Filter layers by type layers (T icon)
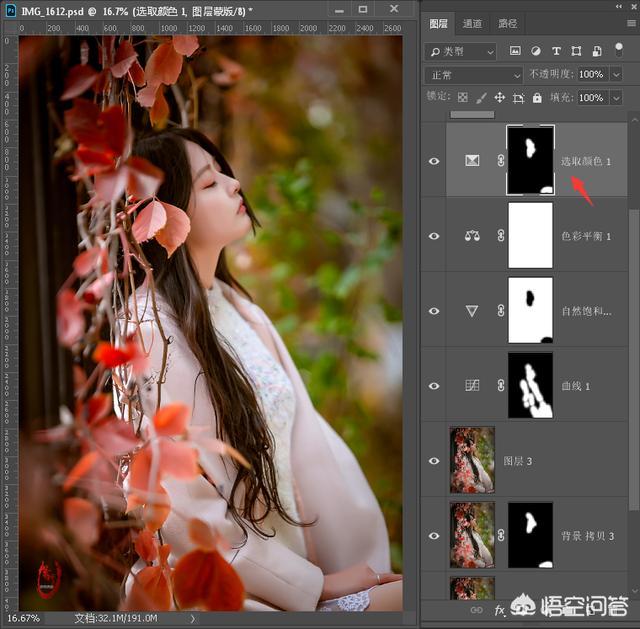The height and width of the screenshot is (629, 640). 555,51
